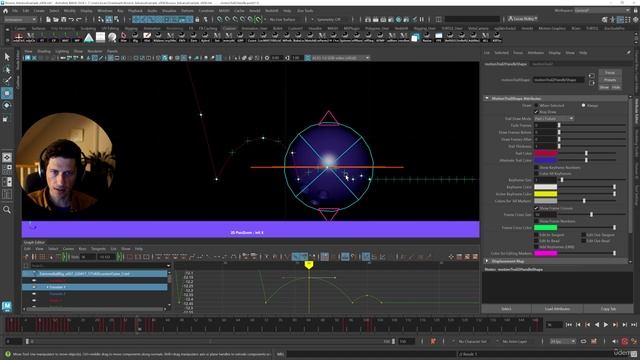Play animation backward
Image resolution: width=640 pixels, height=360 pixels.
(x=597, y=324)
